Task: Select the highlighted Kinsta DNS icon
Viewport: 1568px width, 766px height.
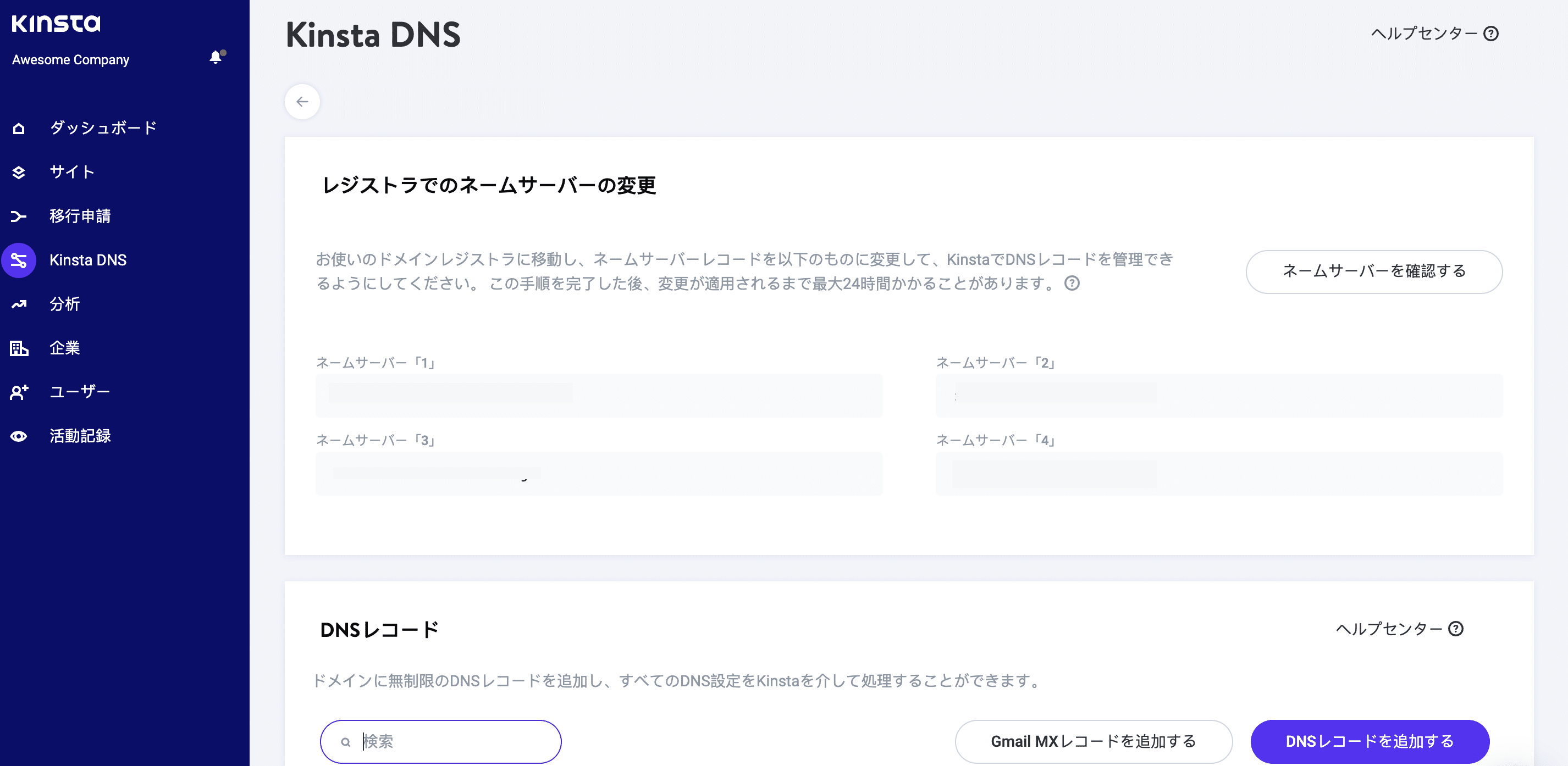Action: 18,260
